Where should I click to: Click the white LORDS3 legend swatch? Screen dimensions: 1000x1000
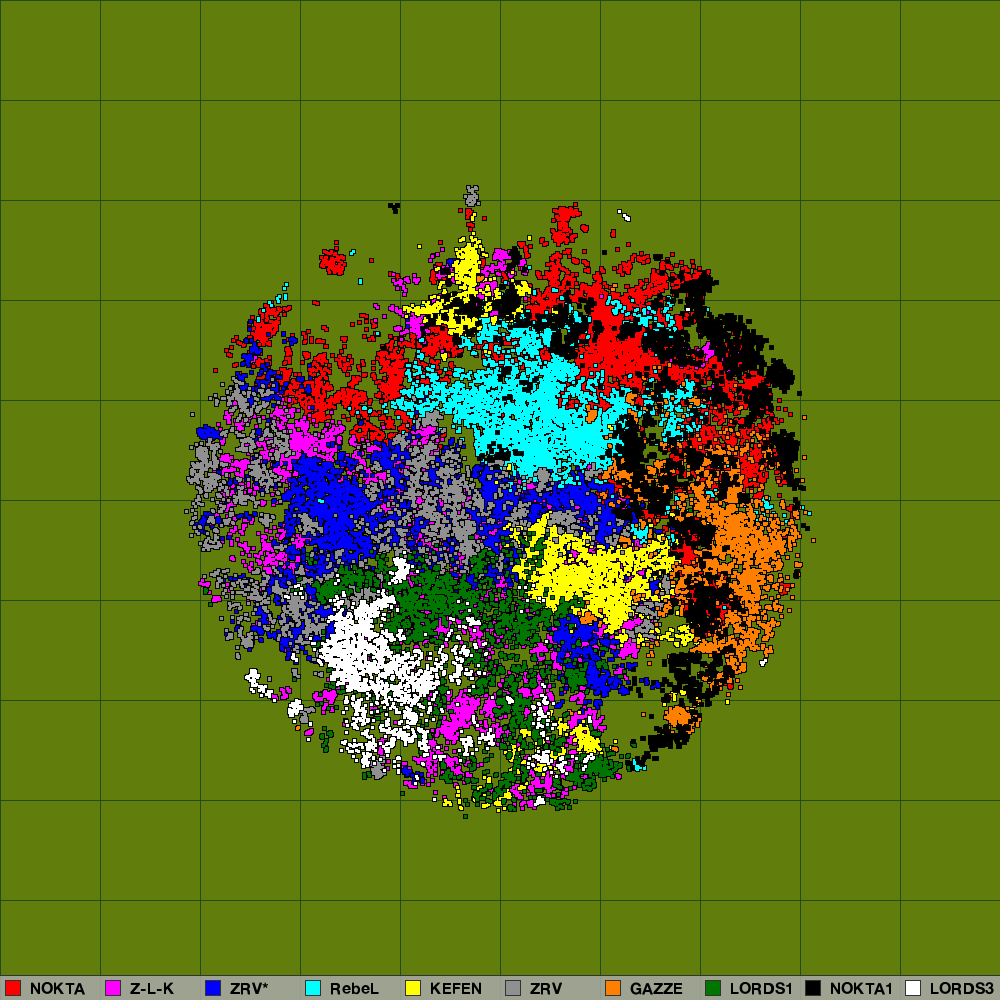tap(913, 988)
